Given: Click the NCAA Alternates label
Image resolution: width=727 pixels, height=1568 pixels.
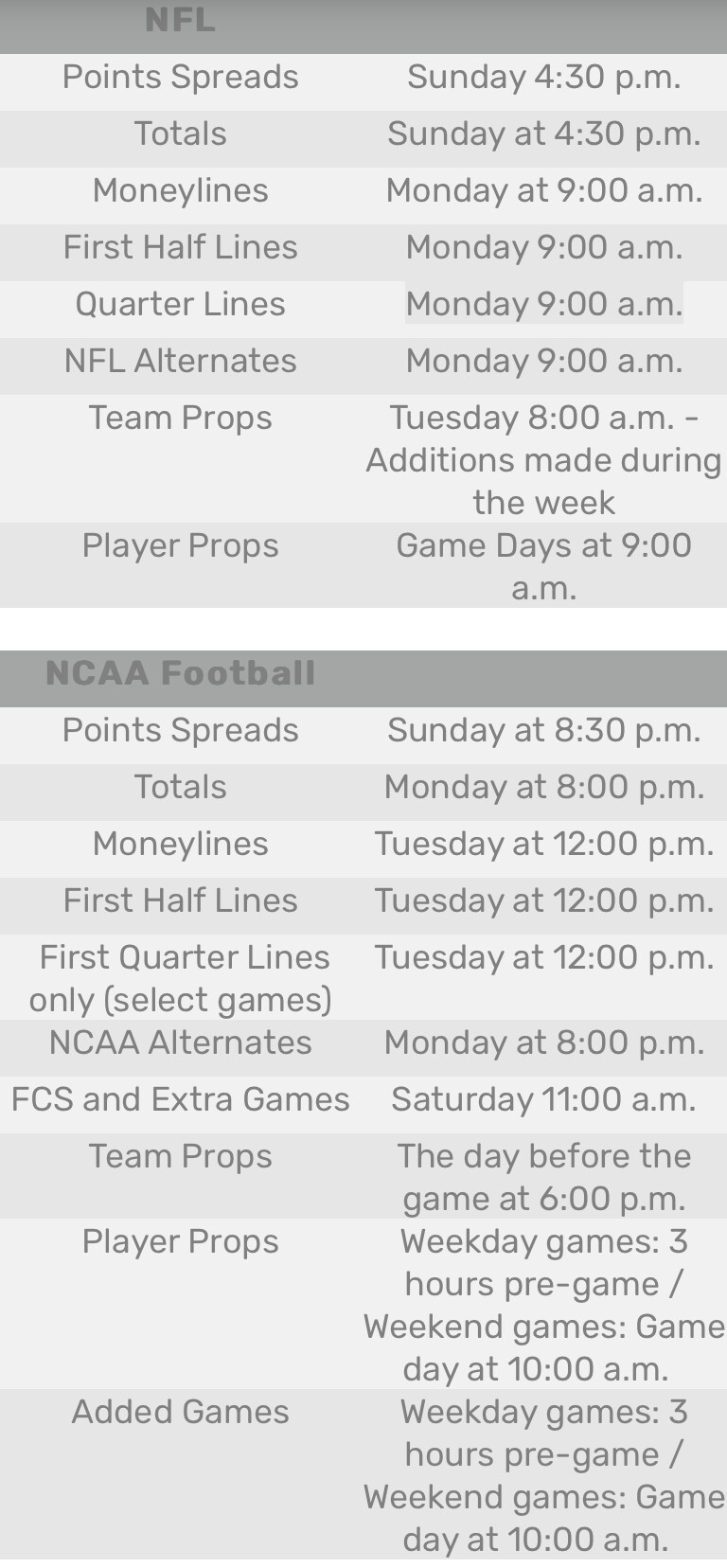Looking at the screenshot, I should pyautogui.click(x=180, y=1042).
